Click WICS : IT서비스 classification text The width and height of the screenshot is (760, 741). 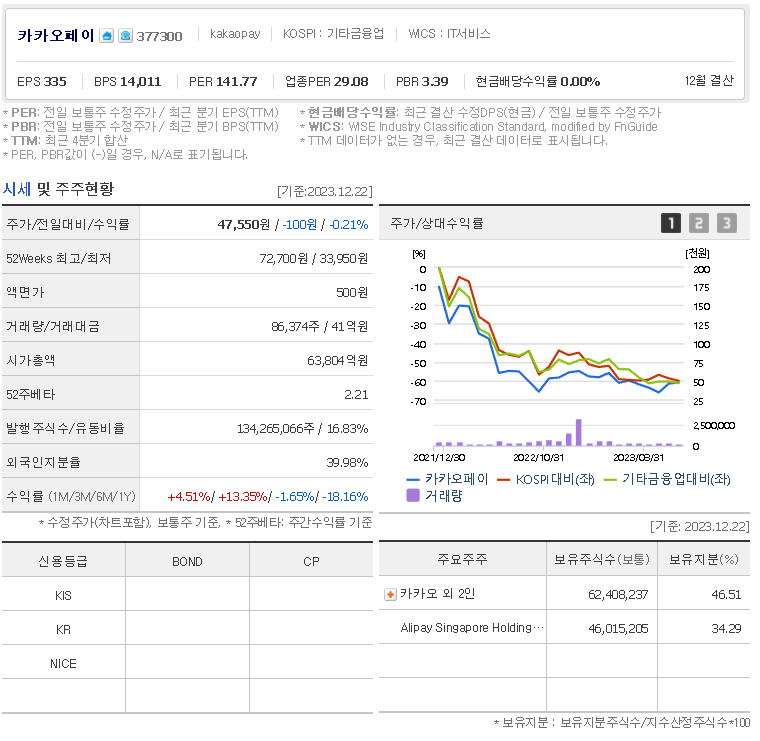(449, 33)
